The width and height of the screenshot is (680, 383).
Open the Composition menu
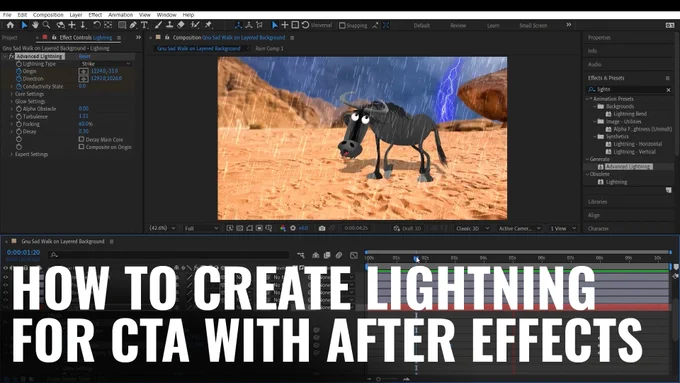click(48, 15)
